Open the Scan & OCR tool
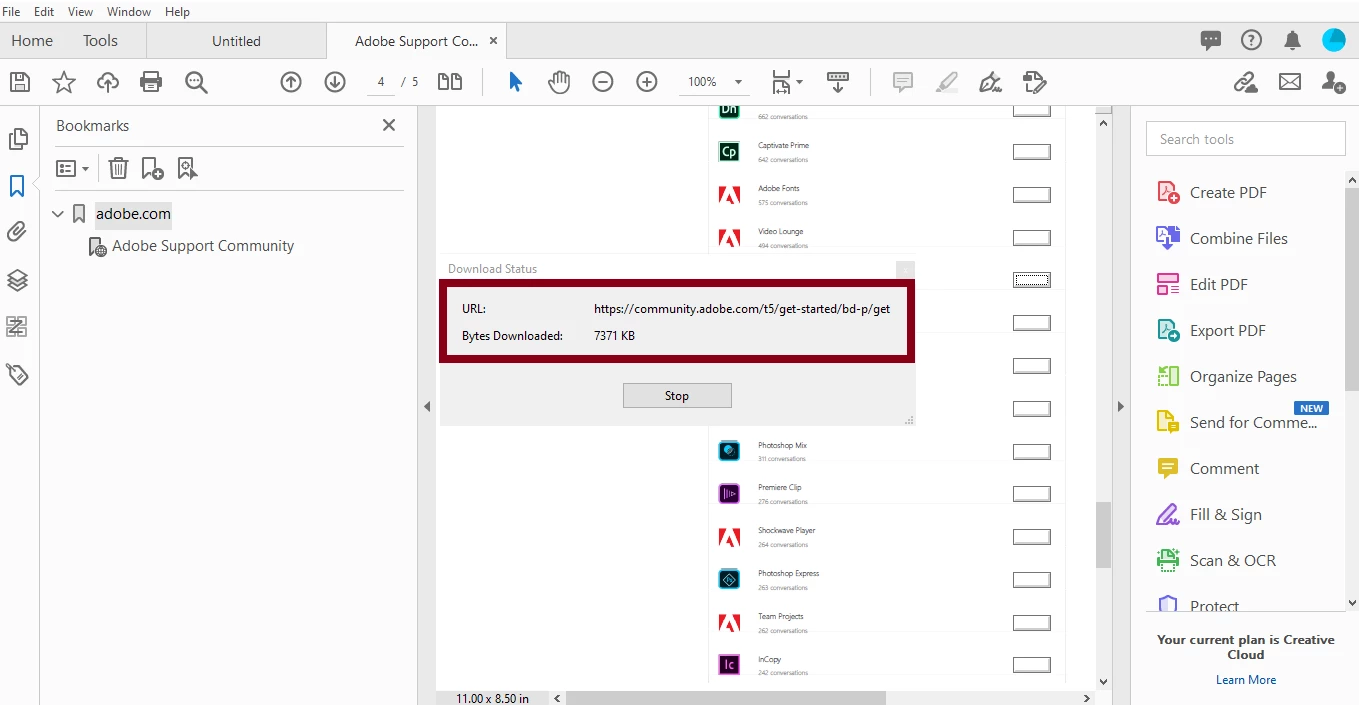 pyautogui.click(x=1232, y=560)
